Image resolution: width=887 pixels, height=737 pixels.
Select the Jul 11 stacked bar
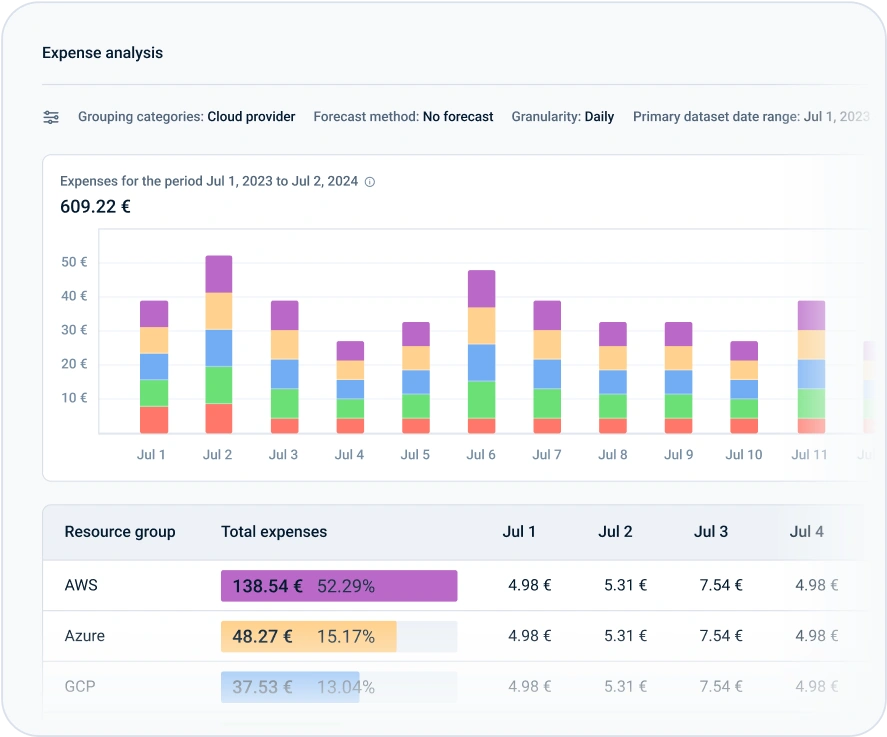(x=811, y=367)
